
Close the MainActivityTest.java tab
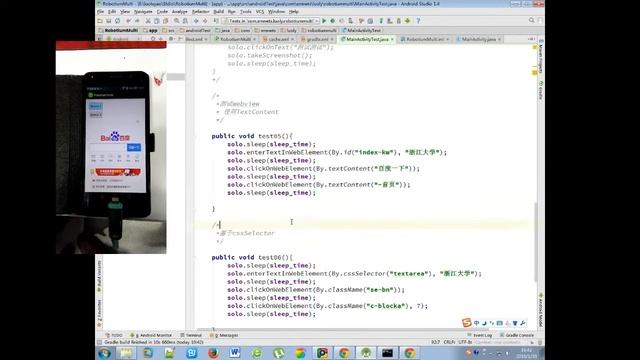(x=392, y=39)
